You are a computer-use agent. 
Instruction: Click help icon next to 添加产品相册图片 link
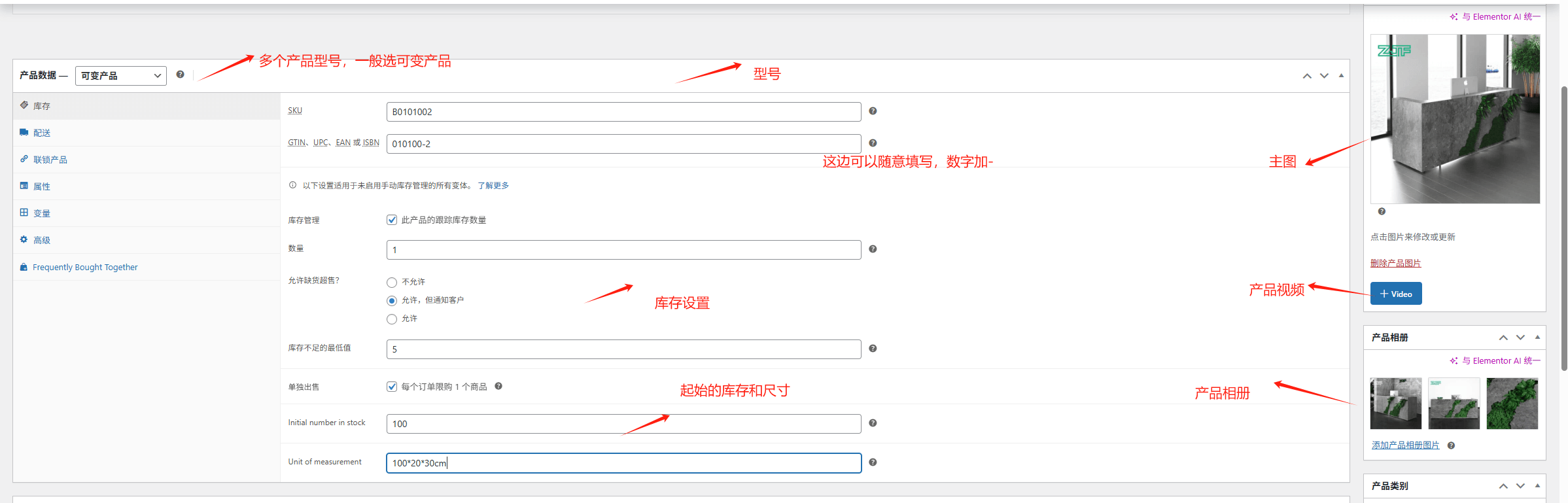pyautogui.click(x=1451, y=445)
